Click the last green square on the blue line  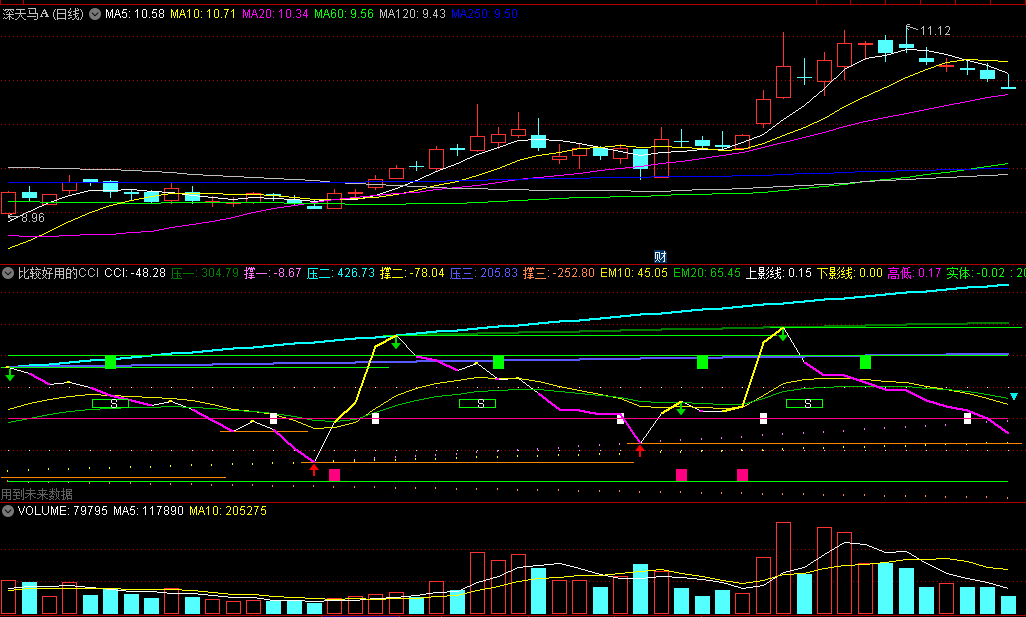[865, 362]
